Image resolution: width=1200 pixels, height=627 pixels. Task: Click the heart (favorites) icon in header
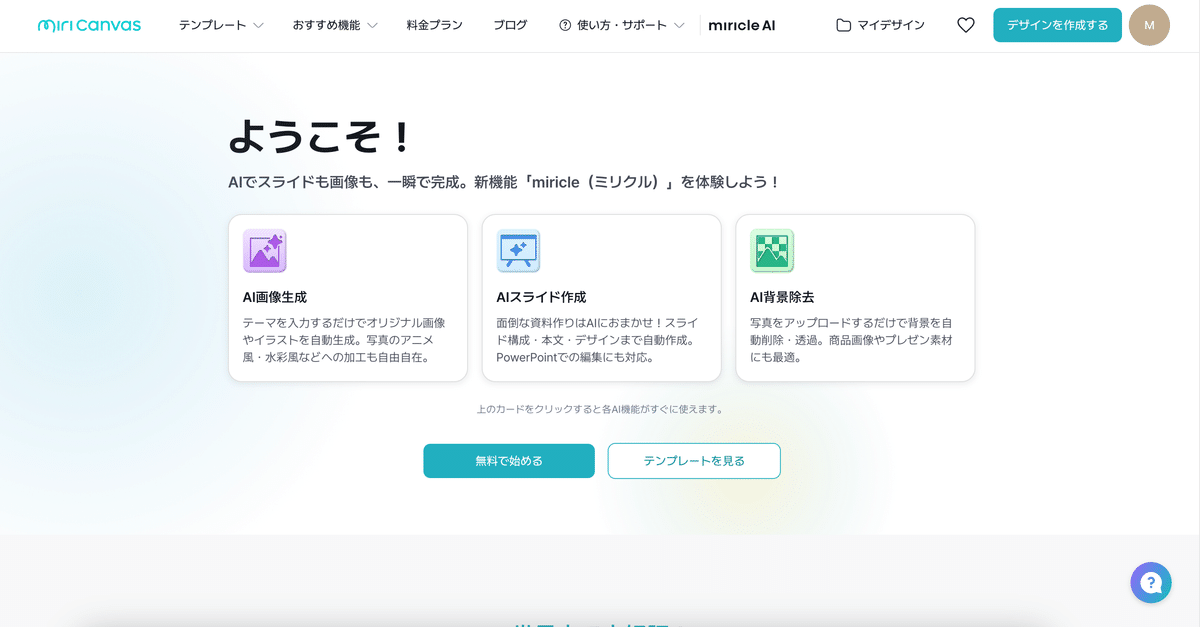965,25
